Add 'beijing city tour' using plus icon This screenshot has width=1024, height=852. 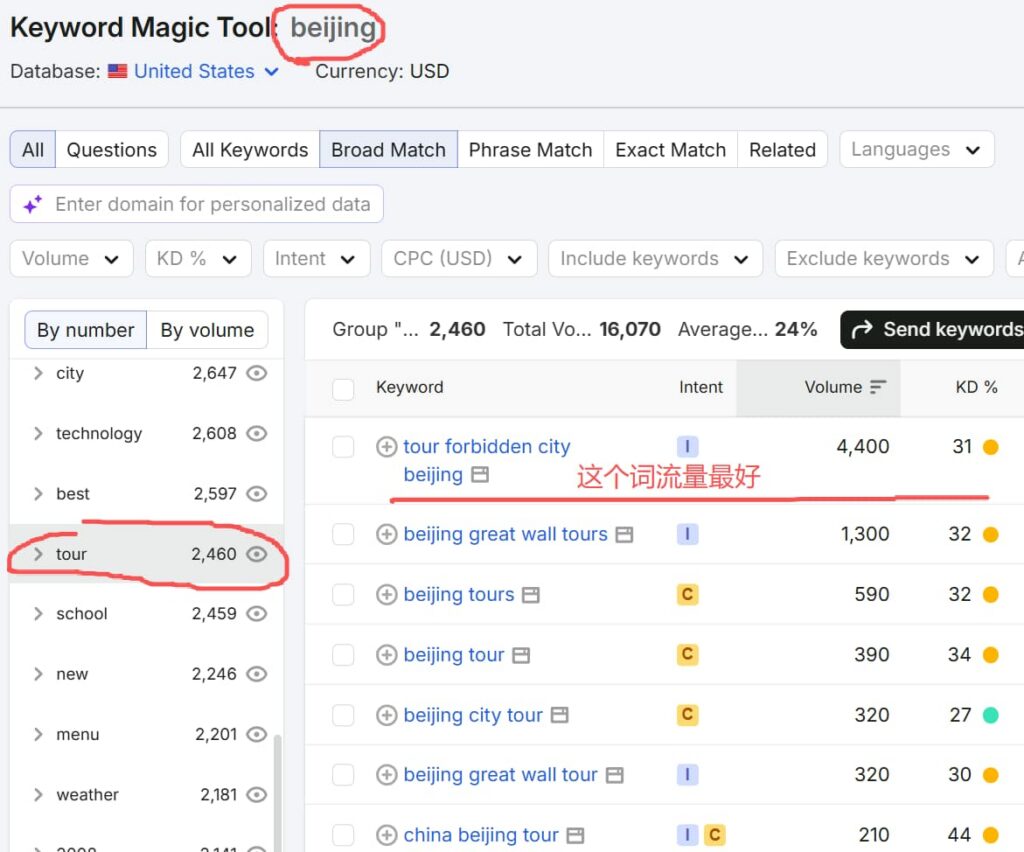pos(387,715)
